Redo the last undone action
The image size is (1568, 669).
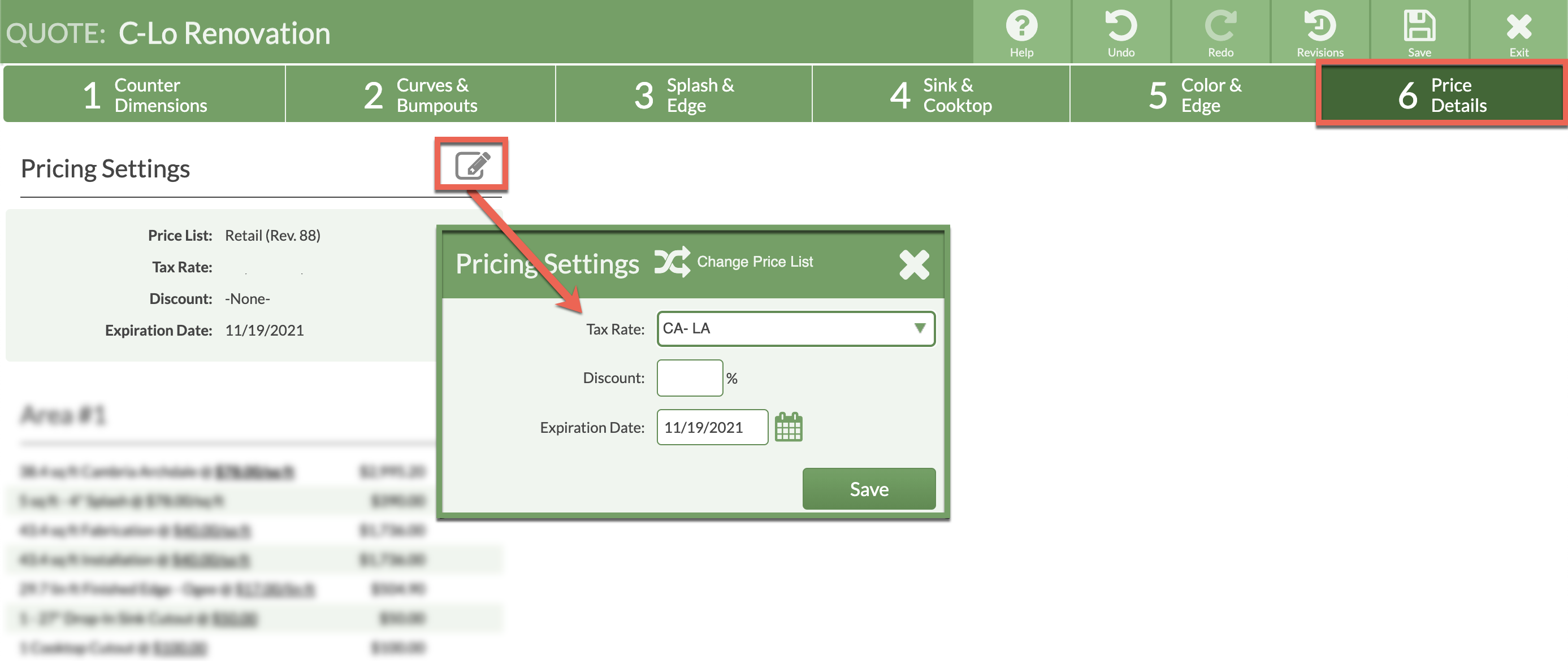(x=1221, y=31)
